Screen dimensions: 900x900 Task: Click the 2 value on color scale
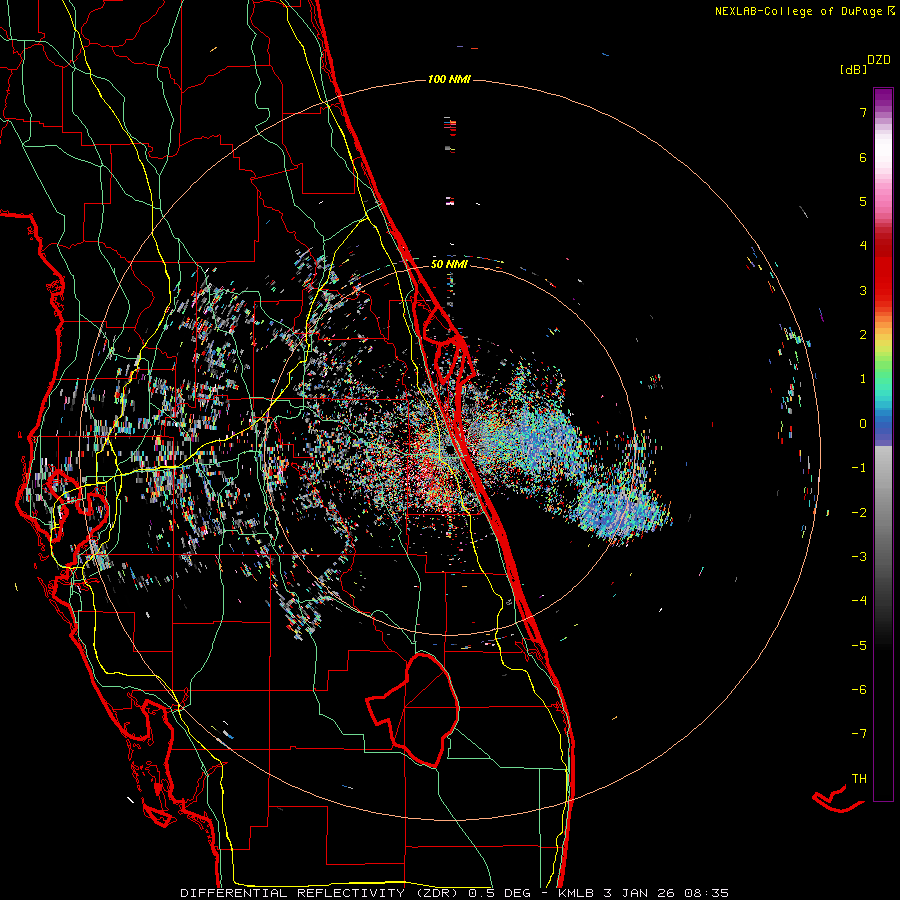pyautogui.click(x=863, y=335)
